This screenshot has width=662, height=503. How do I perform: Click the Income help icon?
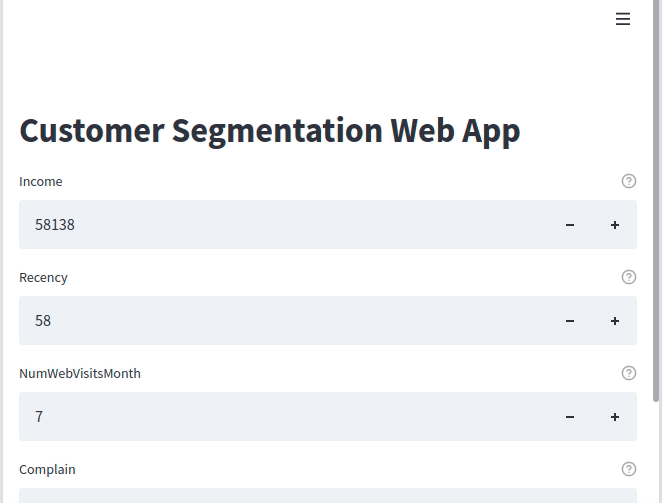629,181
